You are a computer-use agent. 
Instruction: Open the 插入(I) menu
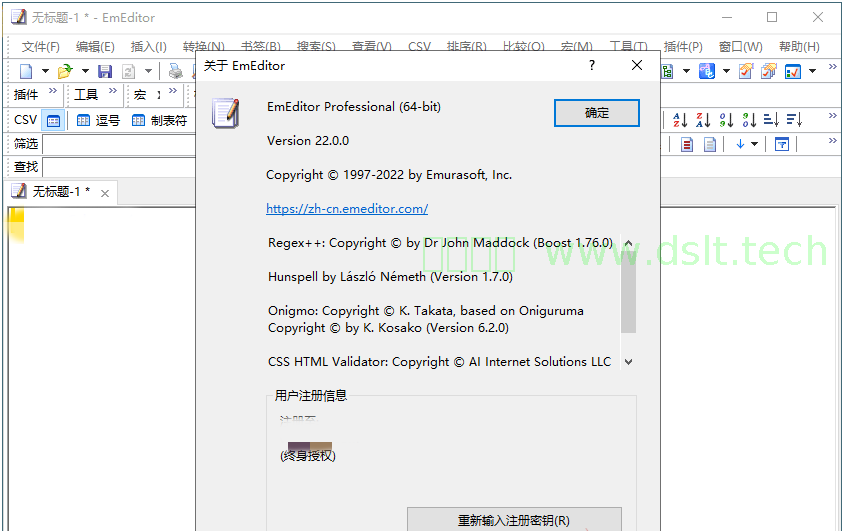(149, 47)
